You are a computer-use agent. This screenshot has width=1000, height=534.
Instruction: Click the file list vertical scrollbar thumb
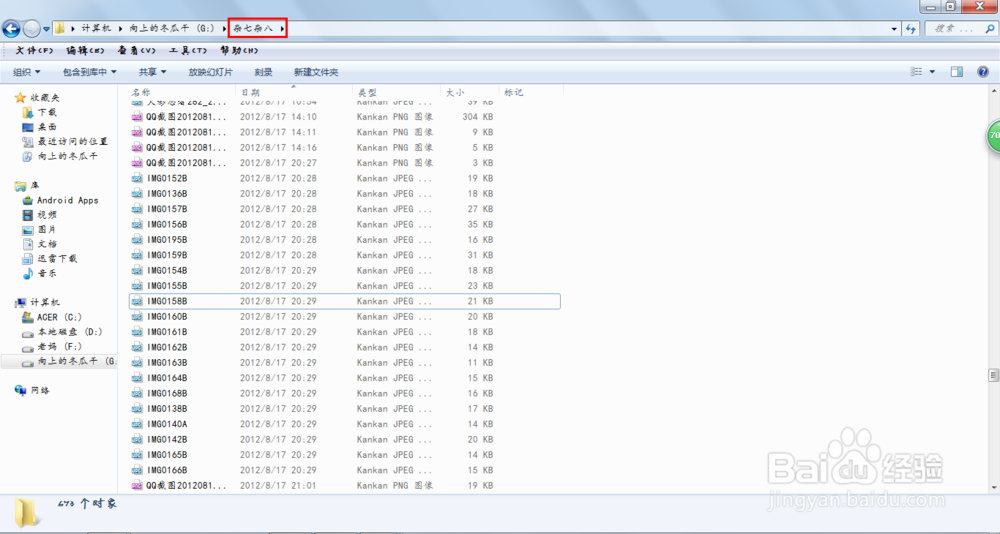point(994,375)
